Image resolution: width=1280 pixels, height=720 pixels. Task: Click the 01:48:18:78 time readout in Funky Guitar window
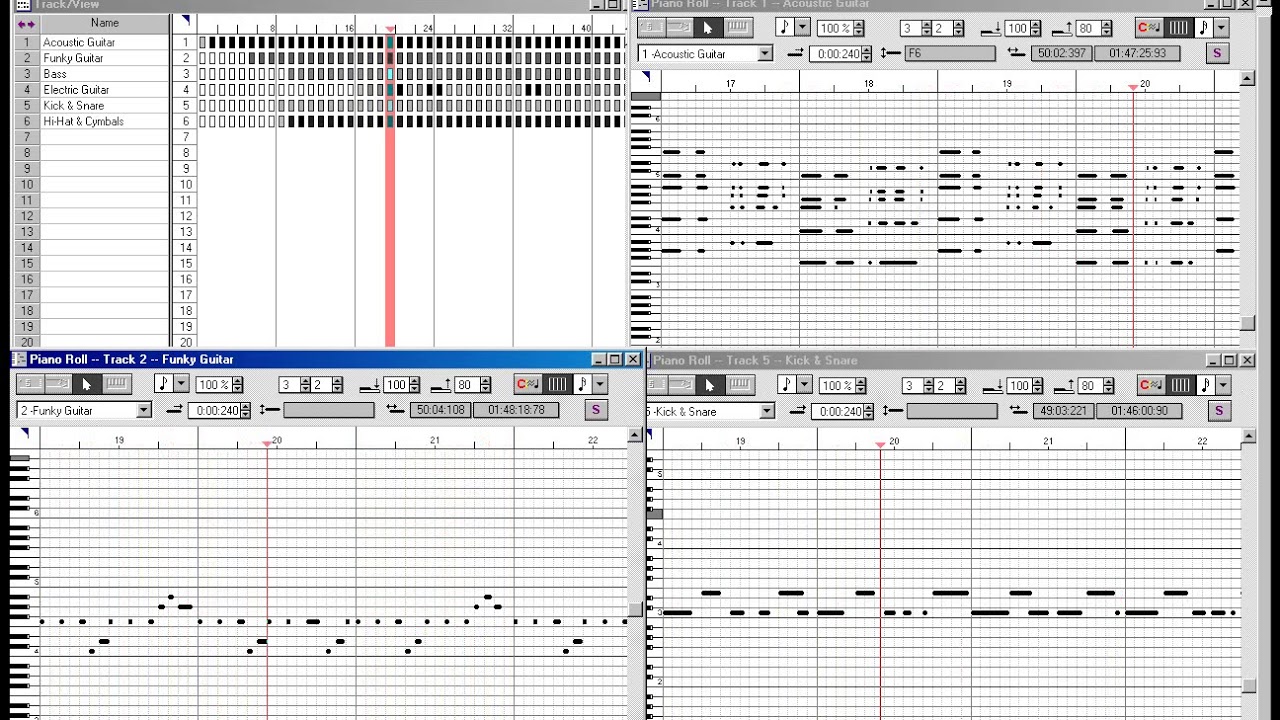tap(516, 410)
